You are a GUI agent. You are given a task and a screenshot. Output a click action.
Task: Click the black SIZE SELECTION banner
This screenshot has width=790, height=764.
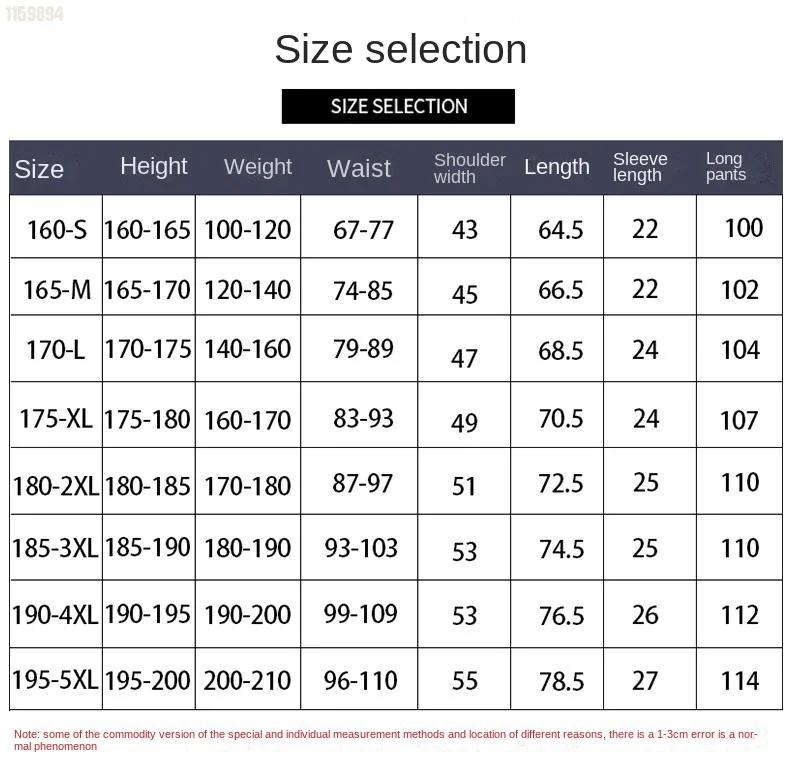[x=398, y=106]
